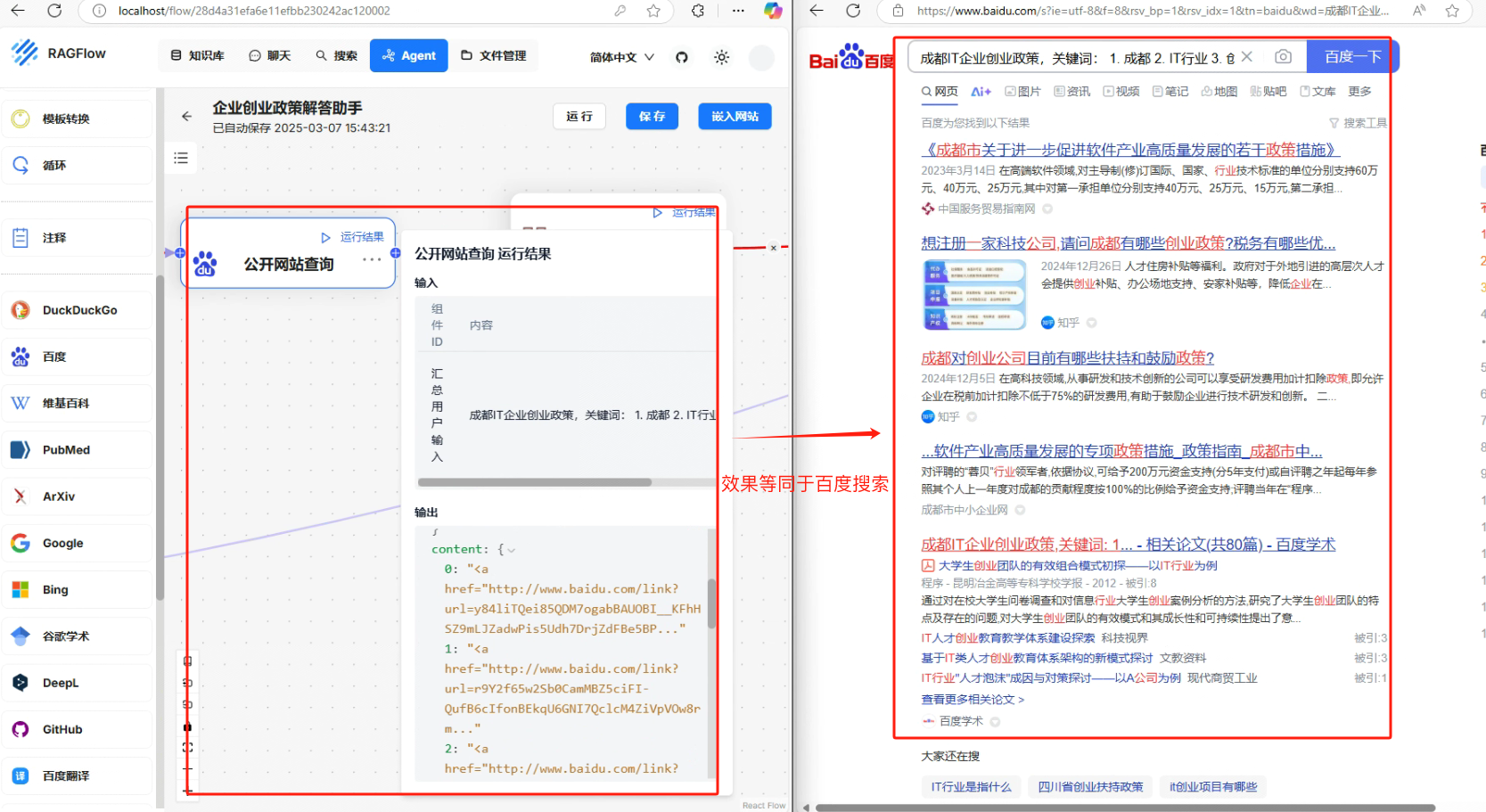The width and height of the screenshot is (1486, 812).
Task: Select the 维基百科 component in sidebar
Action: pos(66,404)
